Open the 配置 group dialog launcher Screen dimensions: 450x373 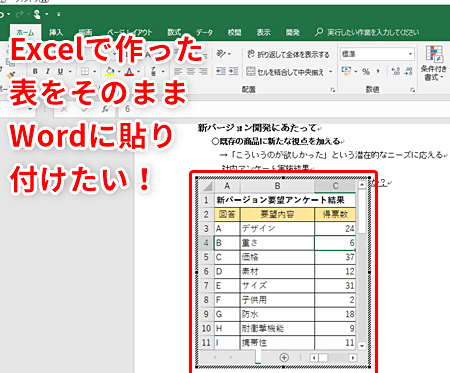(332, 90)
